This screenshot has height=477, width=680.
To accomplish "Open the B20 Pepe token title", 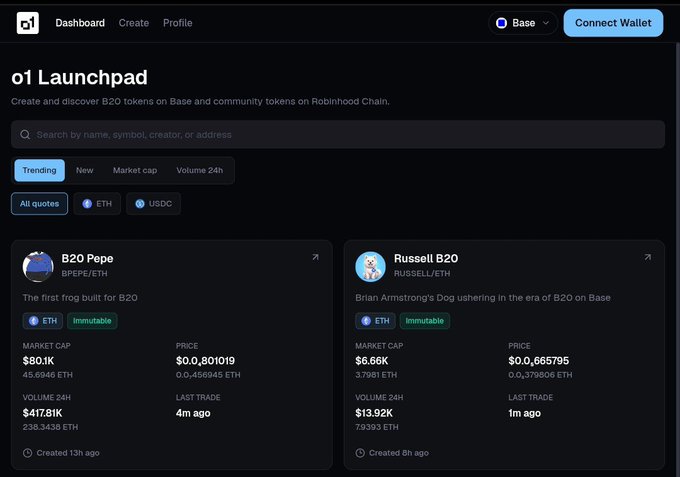I will [x=87, y=258].
